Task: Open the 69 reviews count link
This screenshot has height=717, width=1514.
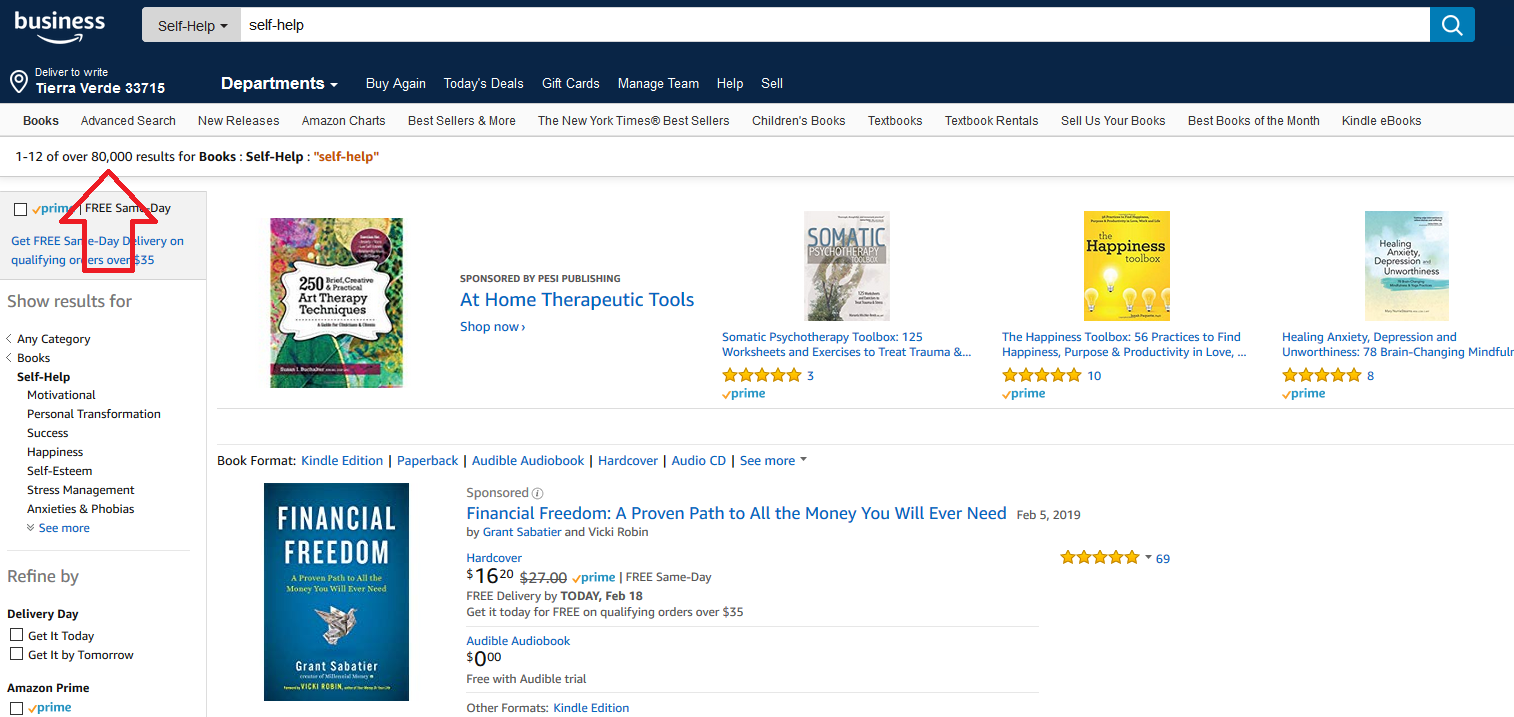Action: pyautogui.click(x=1163, y=559)
